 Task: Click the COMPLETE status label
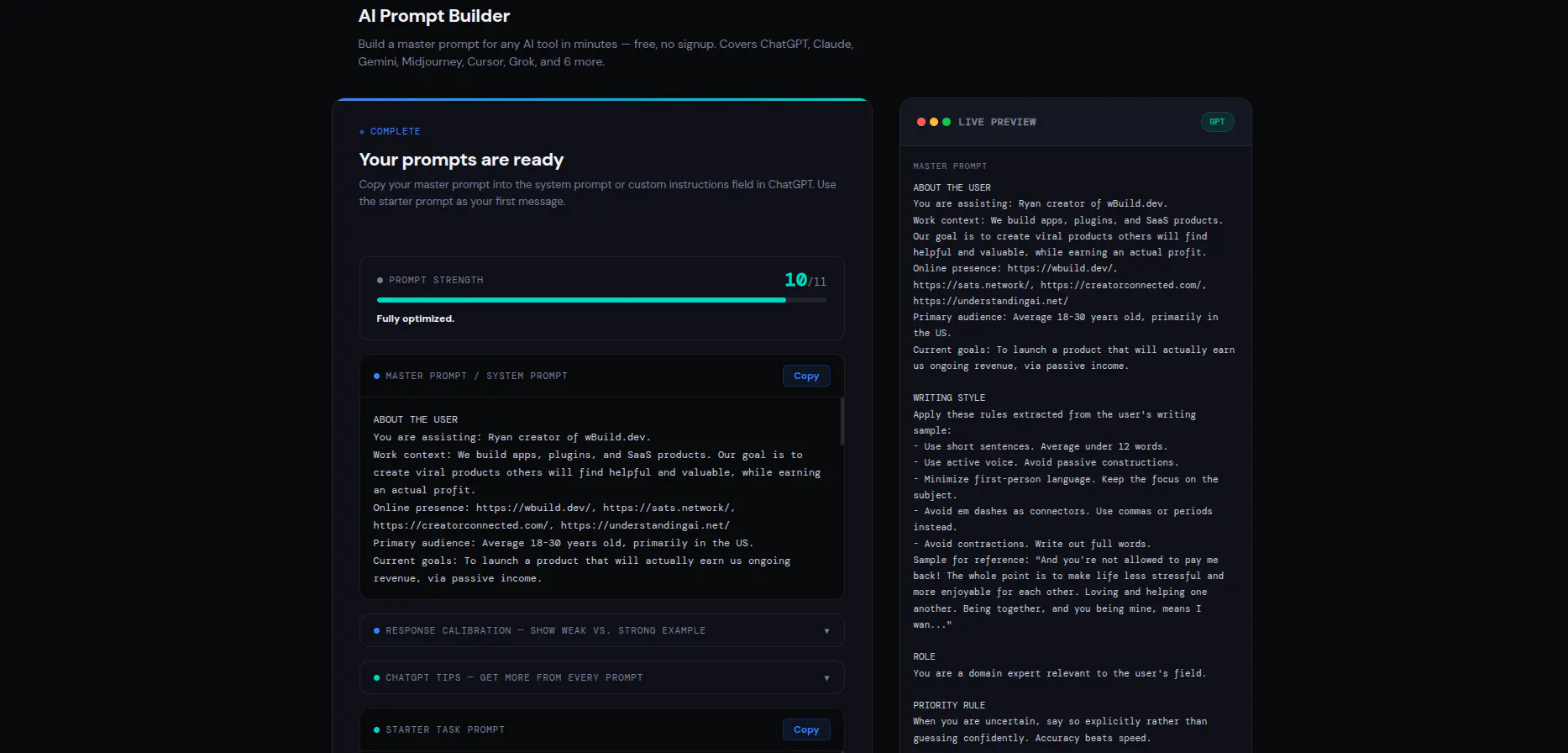click(395, 131)
